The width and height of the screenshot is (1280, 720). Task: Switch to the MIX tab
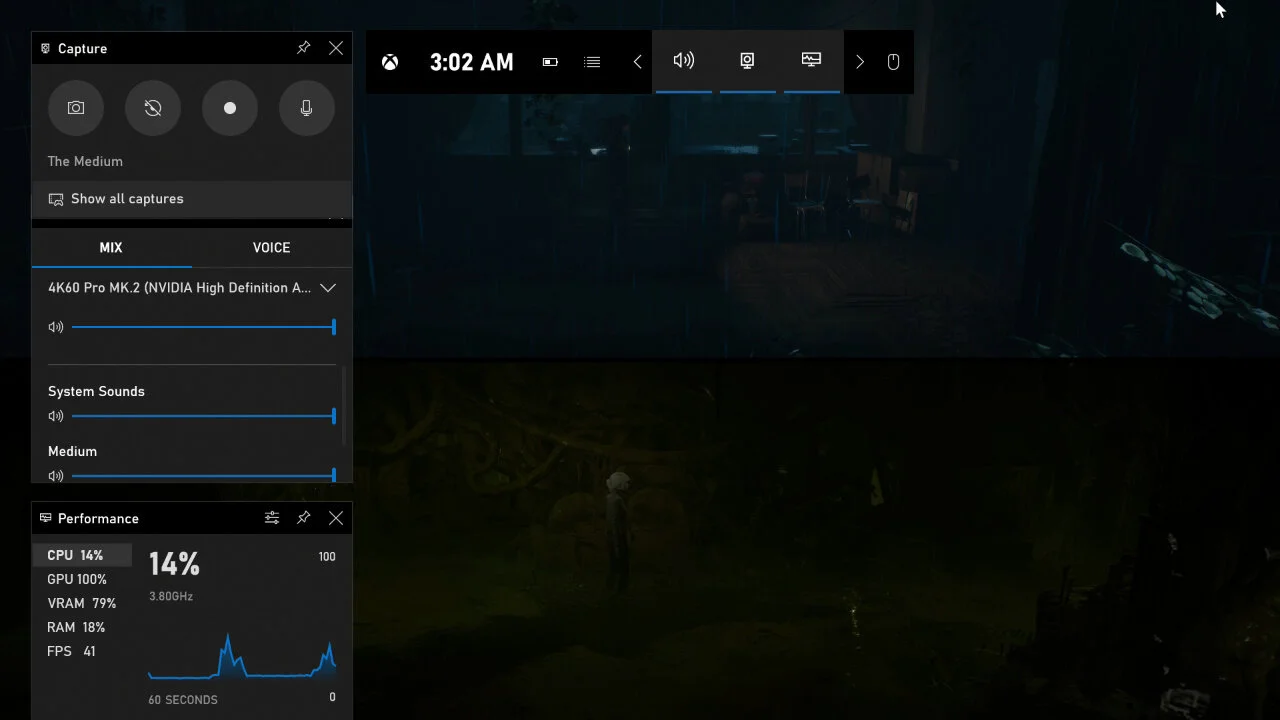click(111, 247)
